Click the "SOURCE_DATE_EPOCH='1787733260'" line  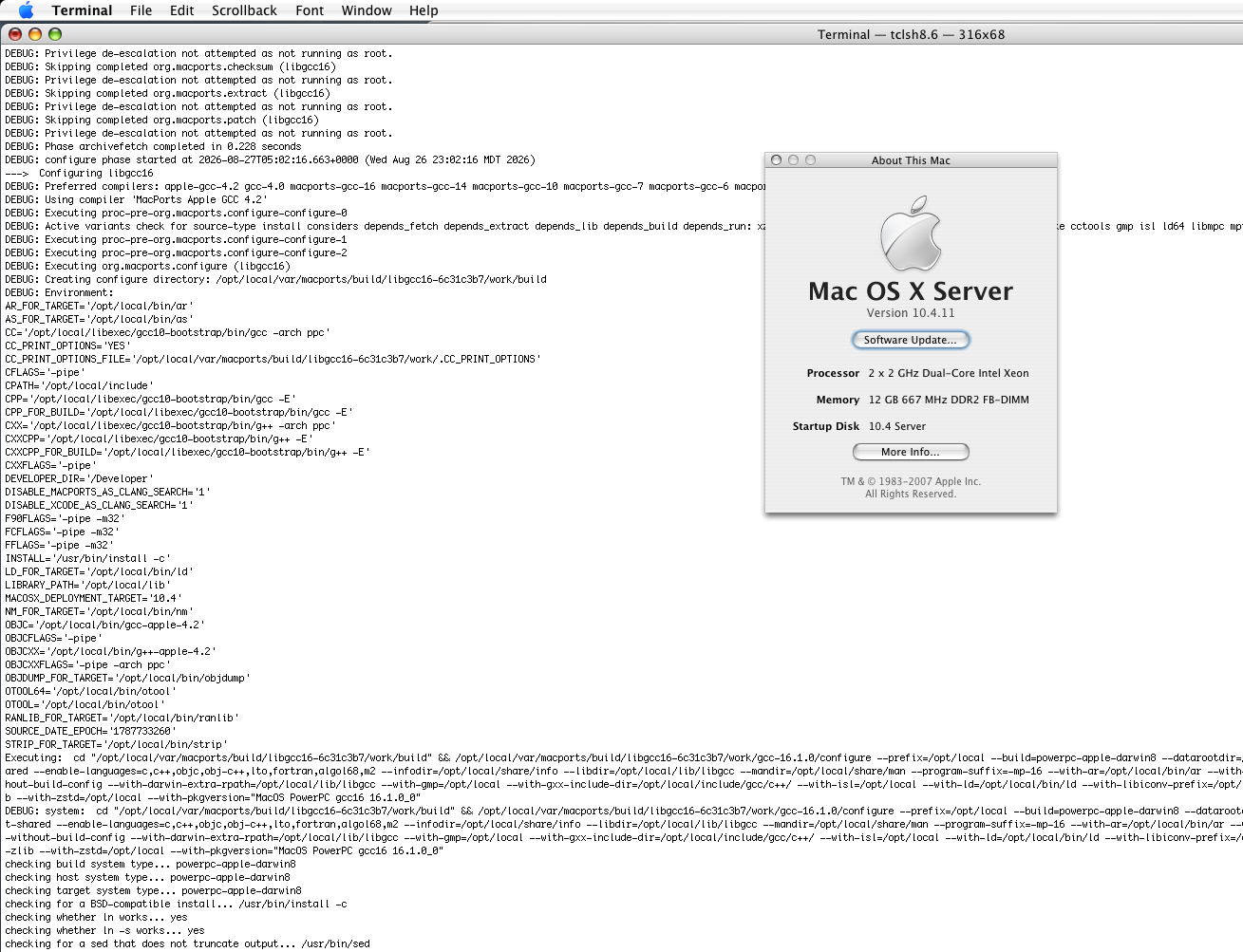(90, 731)
